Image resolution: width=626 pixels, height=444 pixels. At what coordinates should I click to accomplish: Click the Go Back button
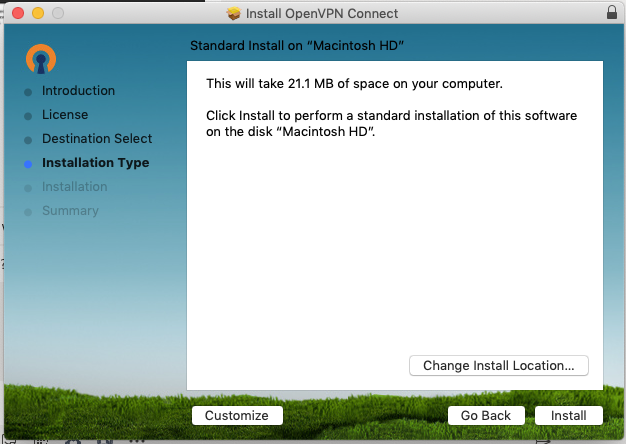pyautogui.click(x=486, y=415)
